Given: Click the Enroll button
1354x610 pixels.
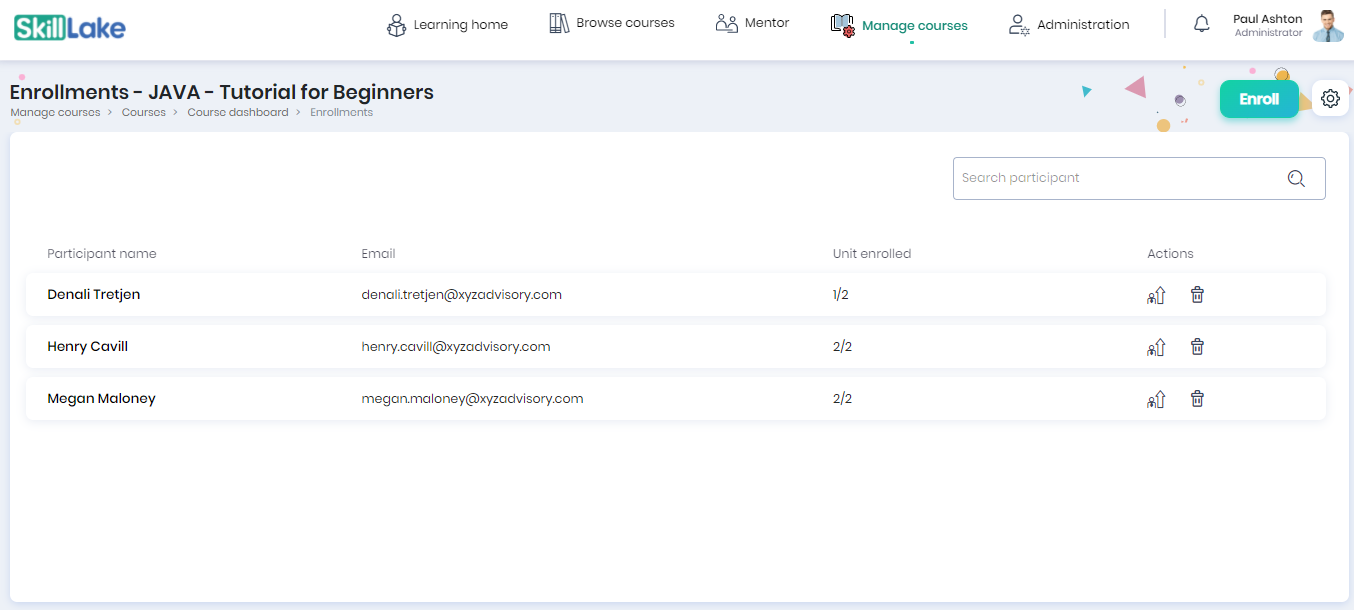Looking at the screenshot, I should (1259, 99).
